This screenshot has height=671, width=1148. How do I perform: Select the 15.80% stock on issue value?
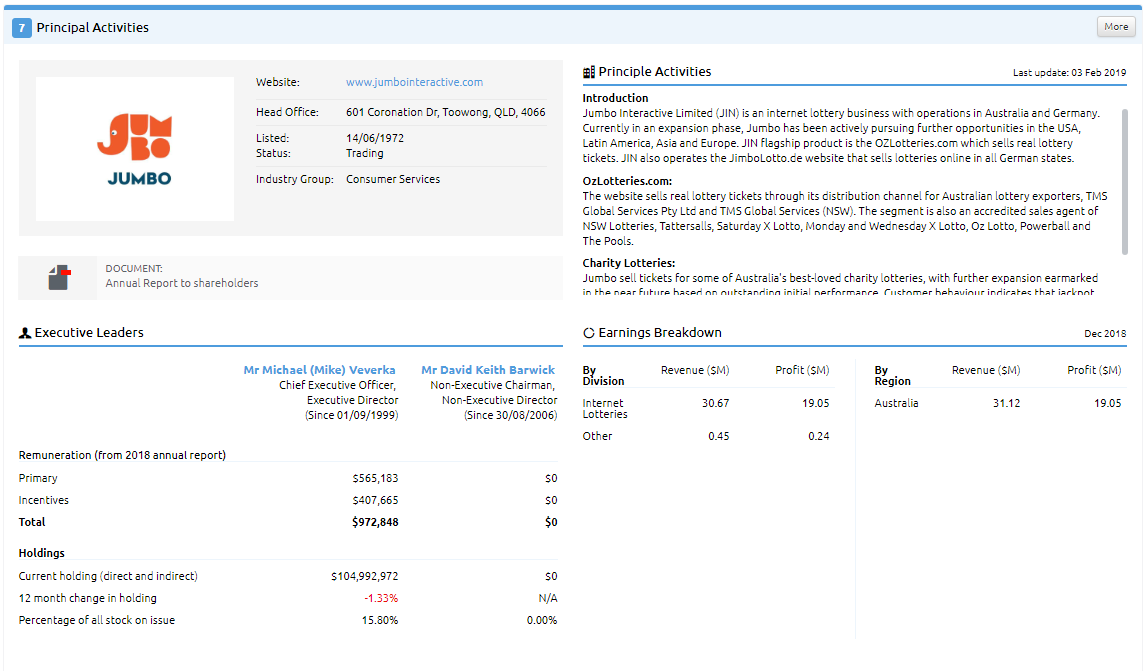pyautogui.click(x=380, y=620)
